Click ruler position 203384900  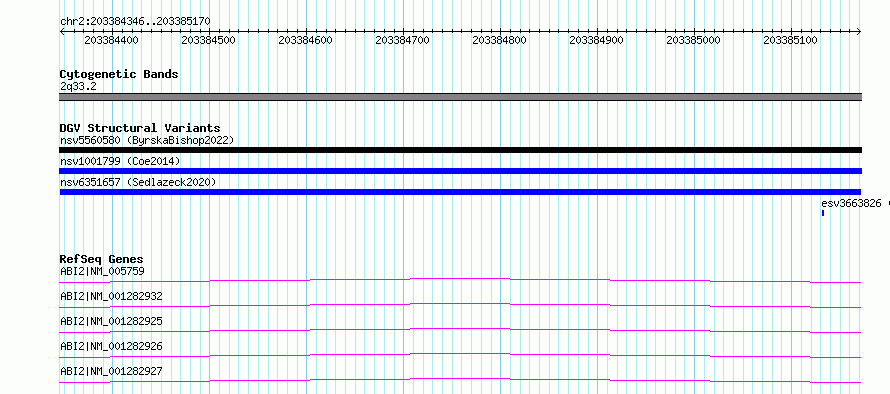click(597, 40)
